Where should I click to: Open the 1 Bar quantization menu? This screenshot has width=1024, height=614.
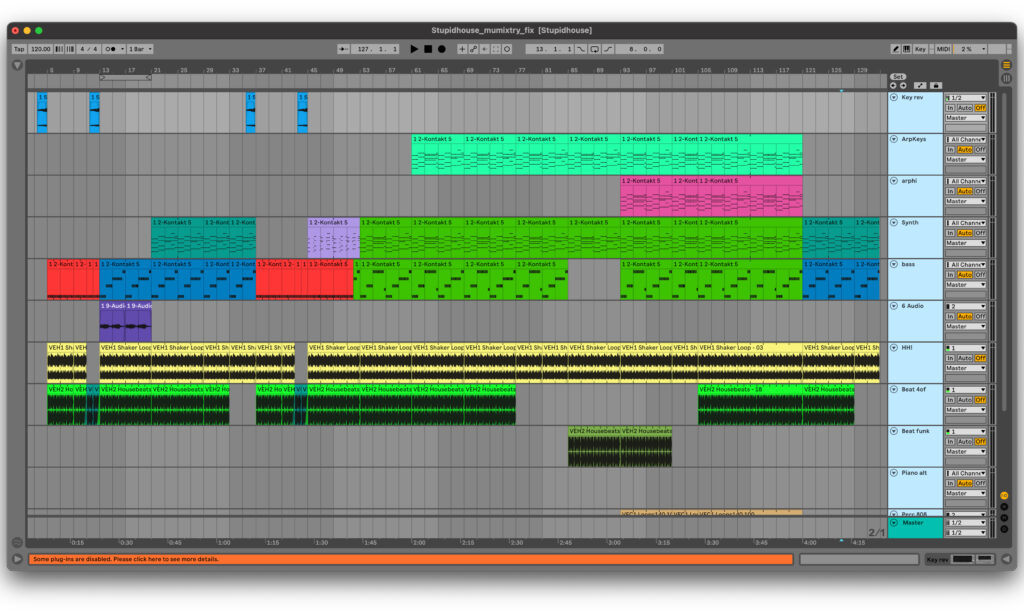(140, 49)
